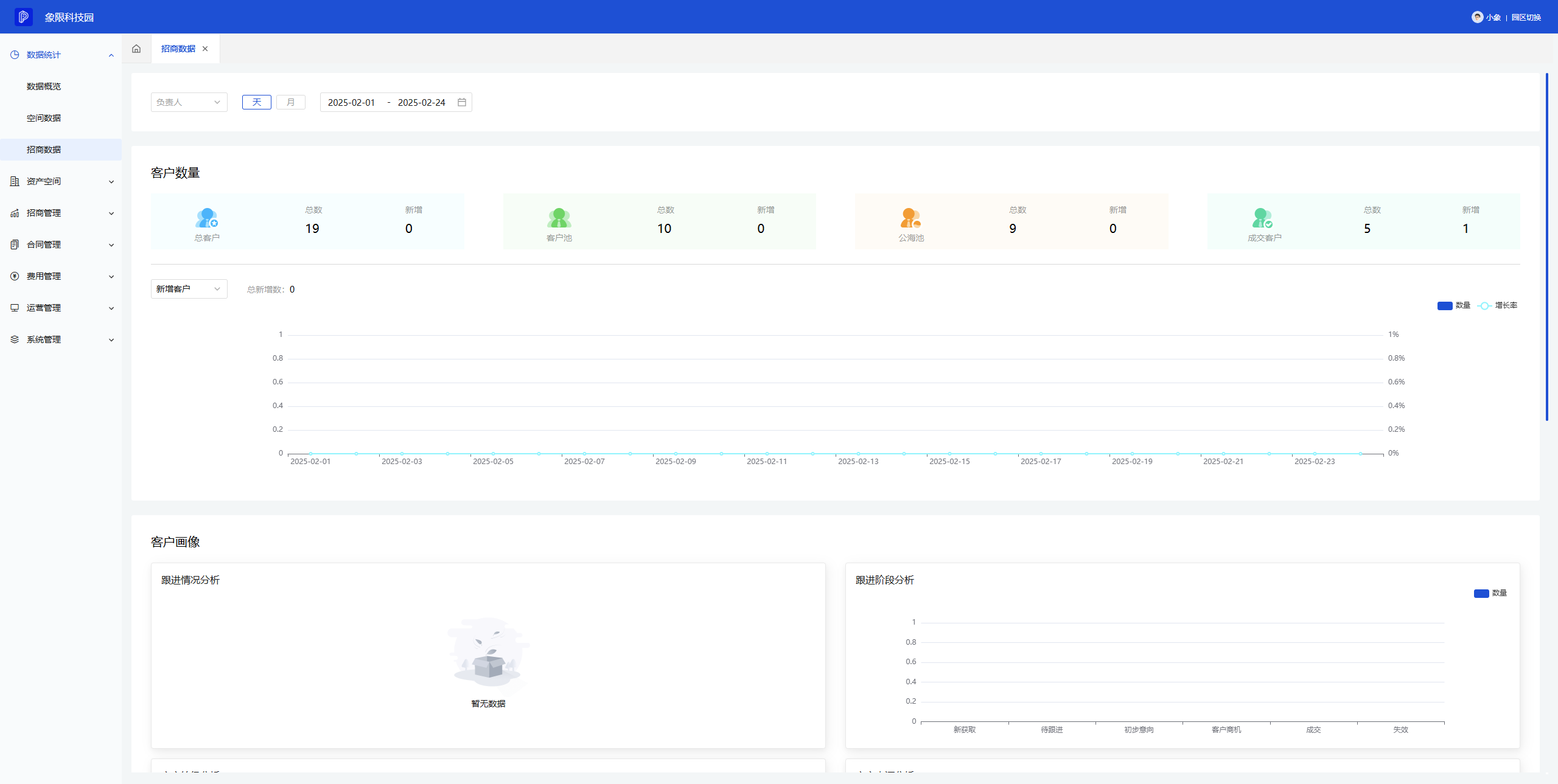Open the 新增客户 metric dropdown
Screen dimensions: 1558x784
click(189, 289)
